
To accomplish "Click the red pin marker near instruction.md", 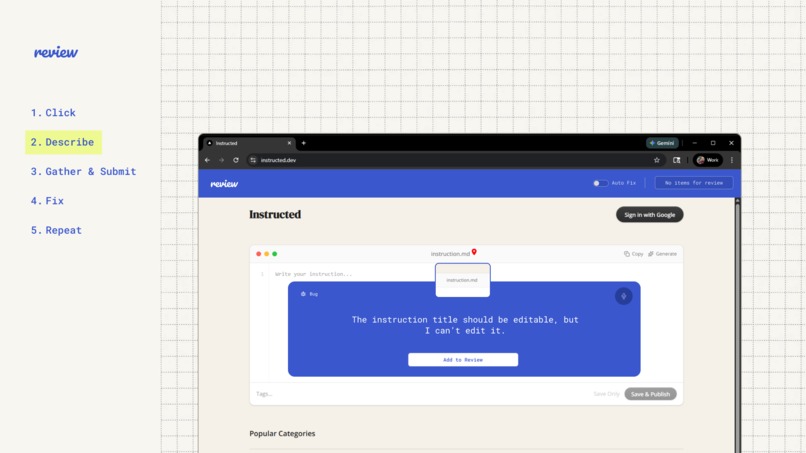I will [474, 252].
